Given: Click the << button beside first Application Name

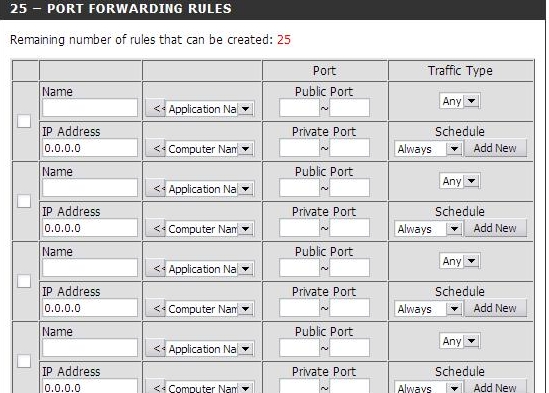Looking at the screenshot, I should tap(155, 109).
